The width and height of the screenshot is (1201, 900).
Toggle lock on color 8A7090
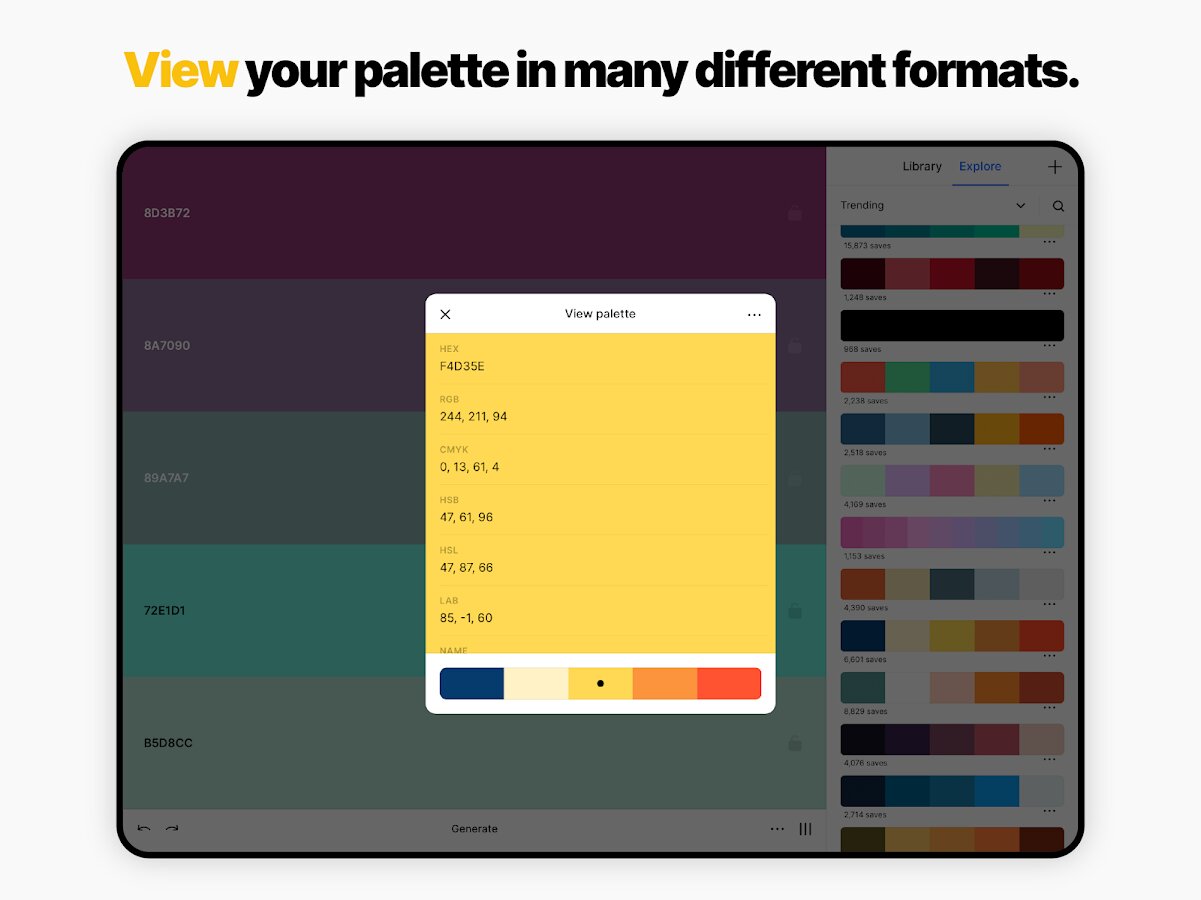pyautogui.click(x=794, y=345)
